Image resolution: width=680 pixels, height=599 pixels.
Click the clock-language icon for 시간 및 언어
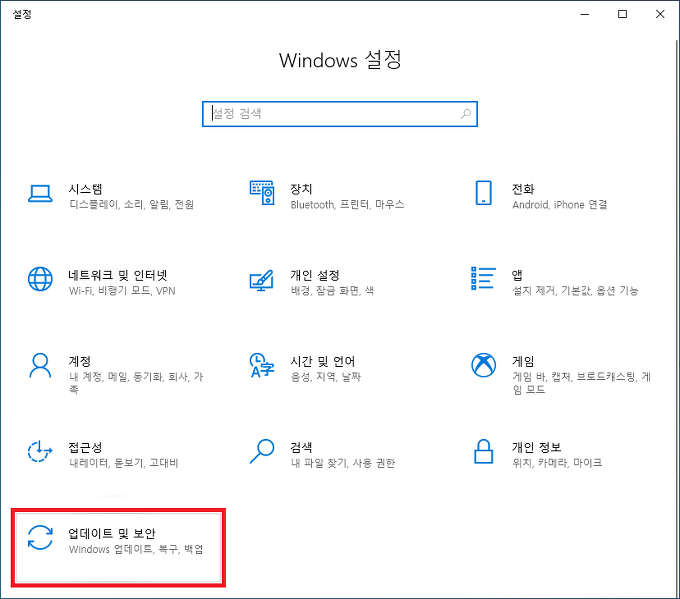click(x=262, y=365)
